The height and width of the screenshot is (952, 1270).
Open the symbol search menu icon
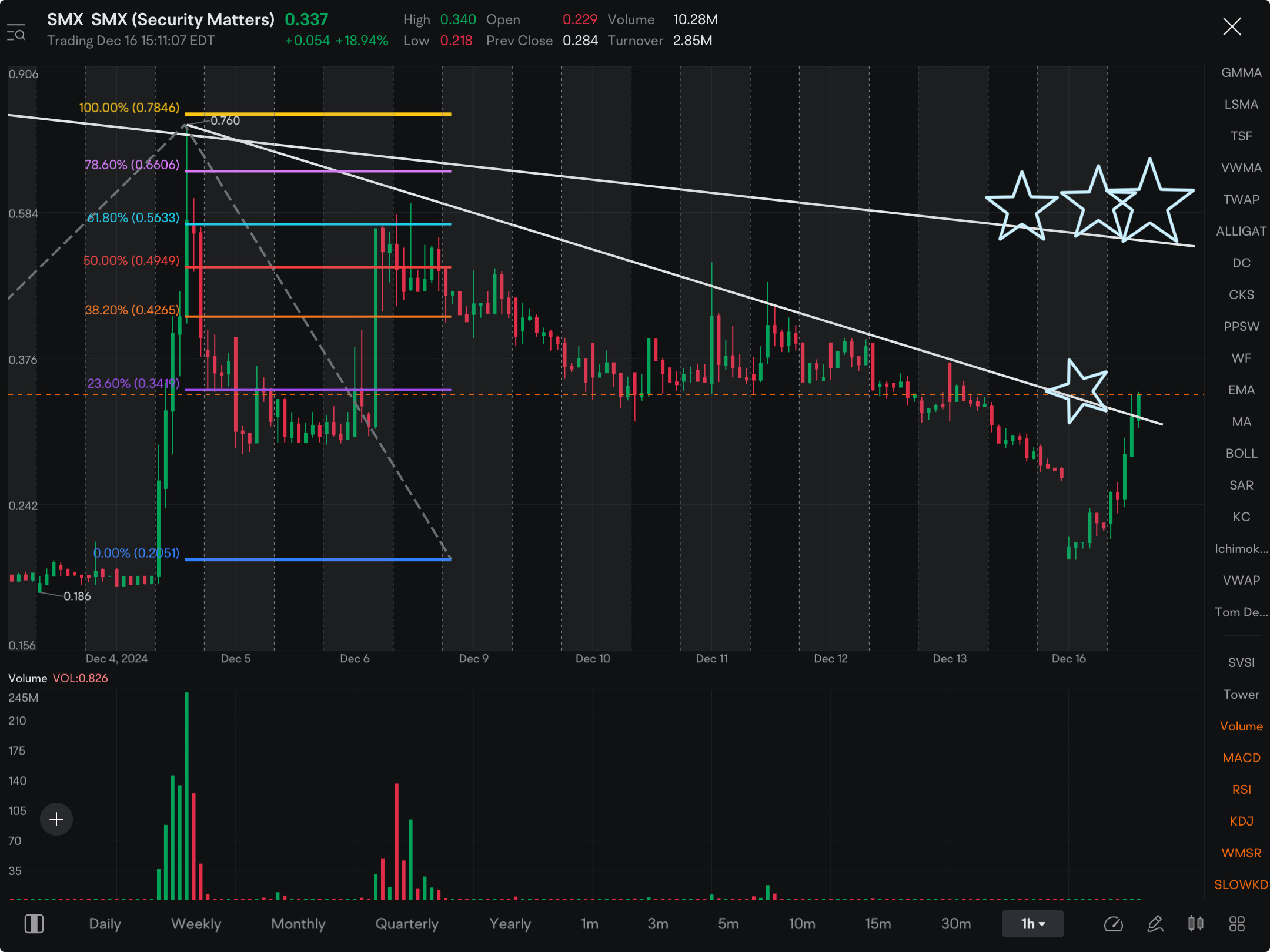click(16, 32)
